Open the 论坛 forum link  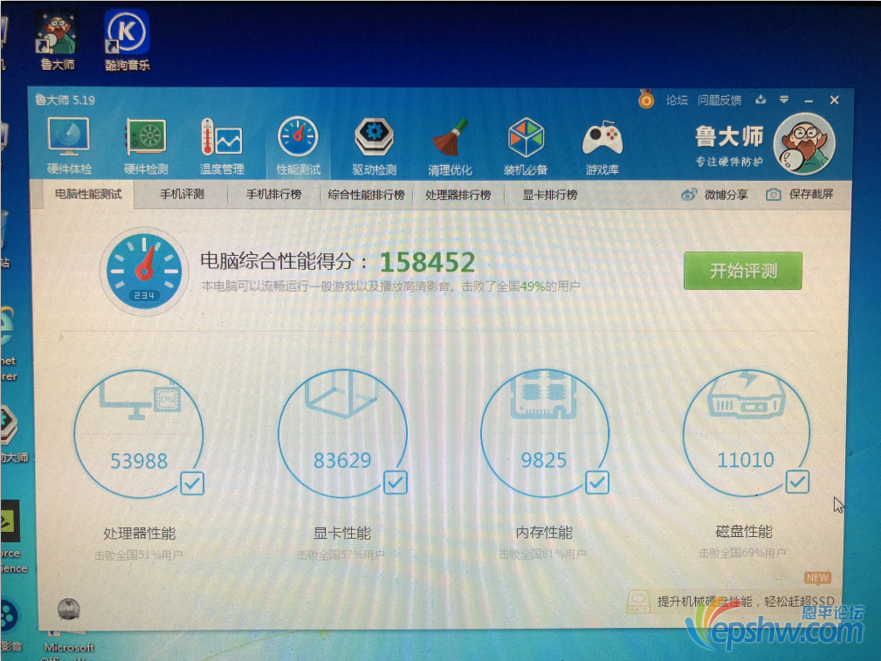tap(676, 100)
